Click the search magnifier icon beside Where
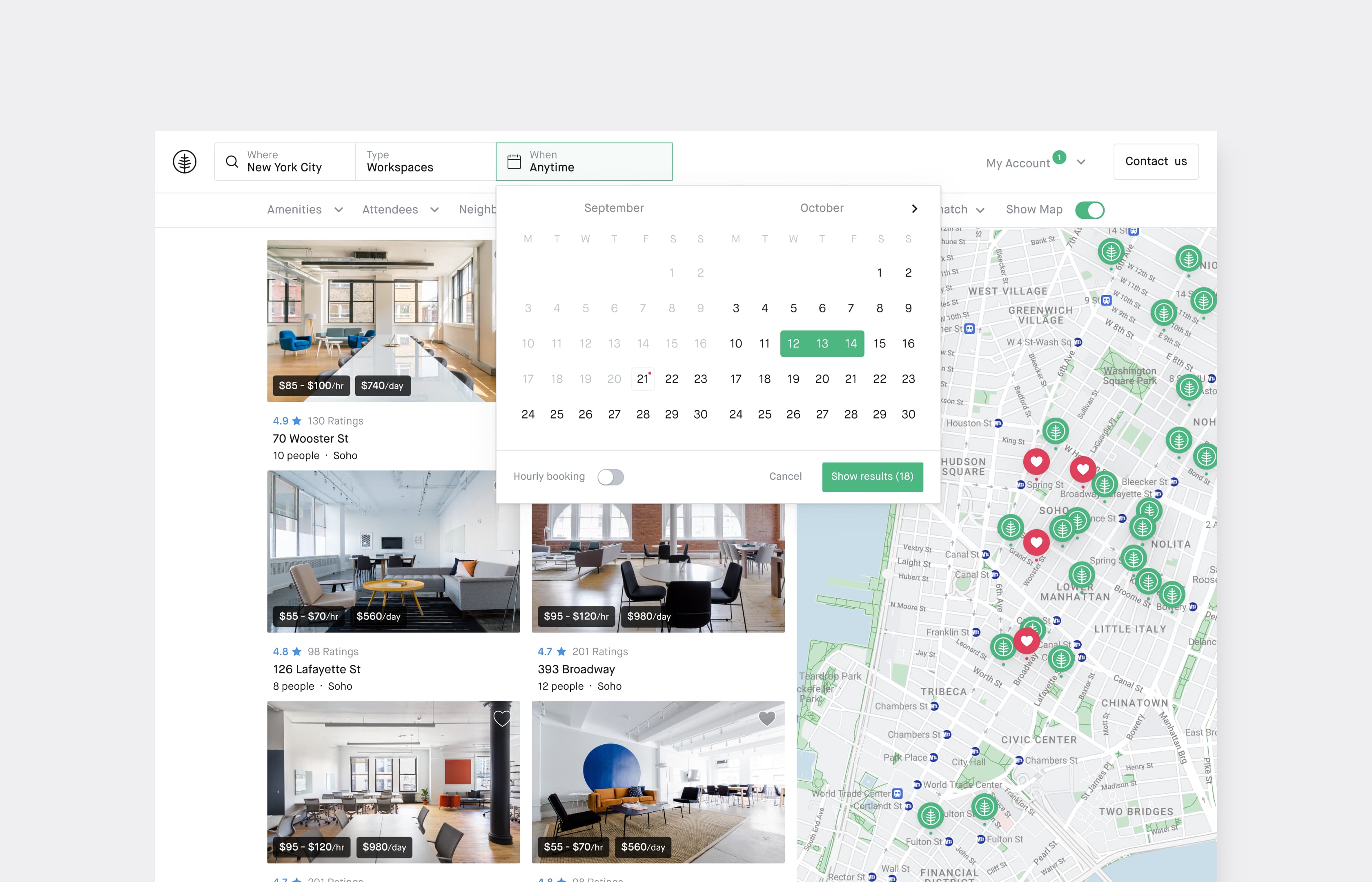The image size is (1372, 882). 232,162
